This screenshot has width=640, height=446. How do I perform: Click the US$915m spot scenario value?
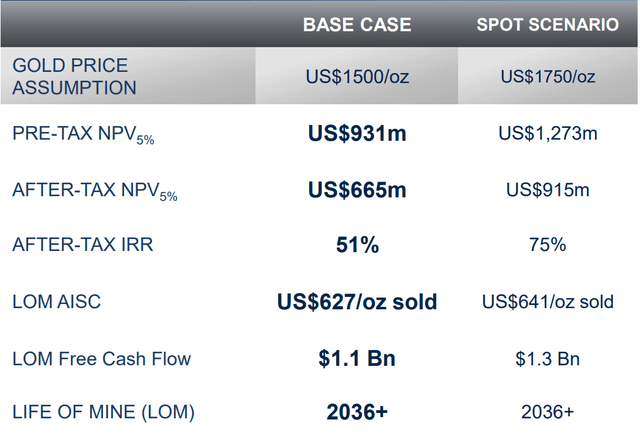coord(547,189)
